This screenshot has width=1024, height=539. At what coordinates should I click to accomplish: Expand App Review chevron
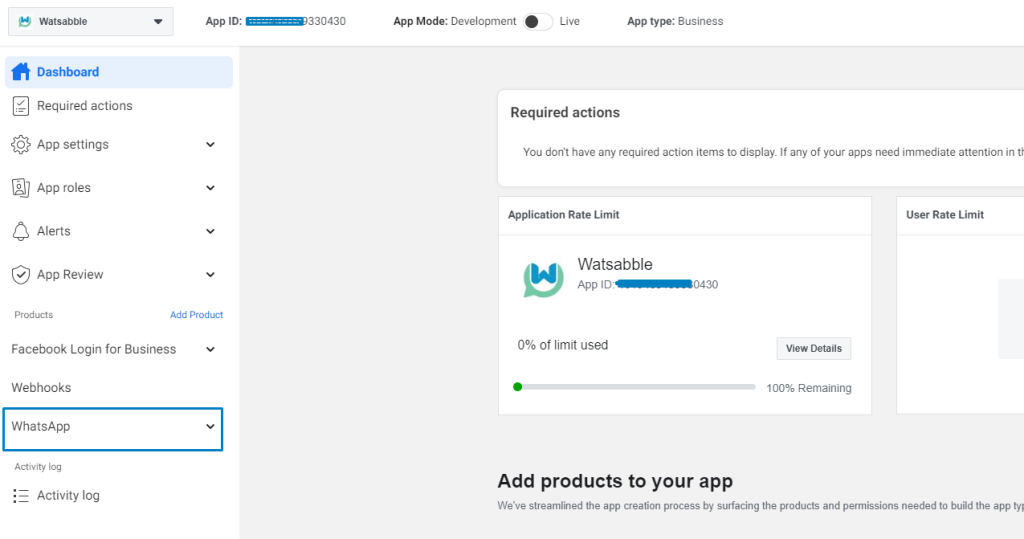point(210,274)
